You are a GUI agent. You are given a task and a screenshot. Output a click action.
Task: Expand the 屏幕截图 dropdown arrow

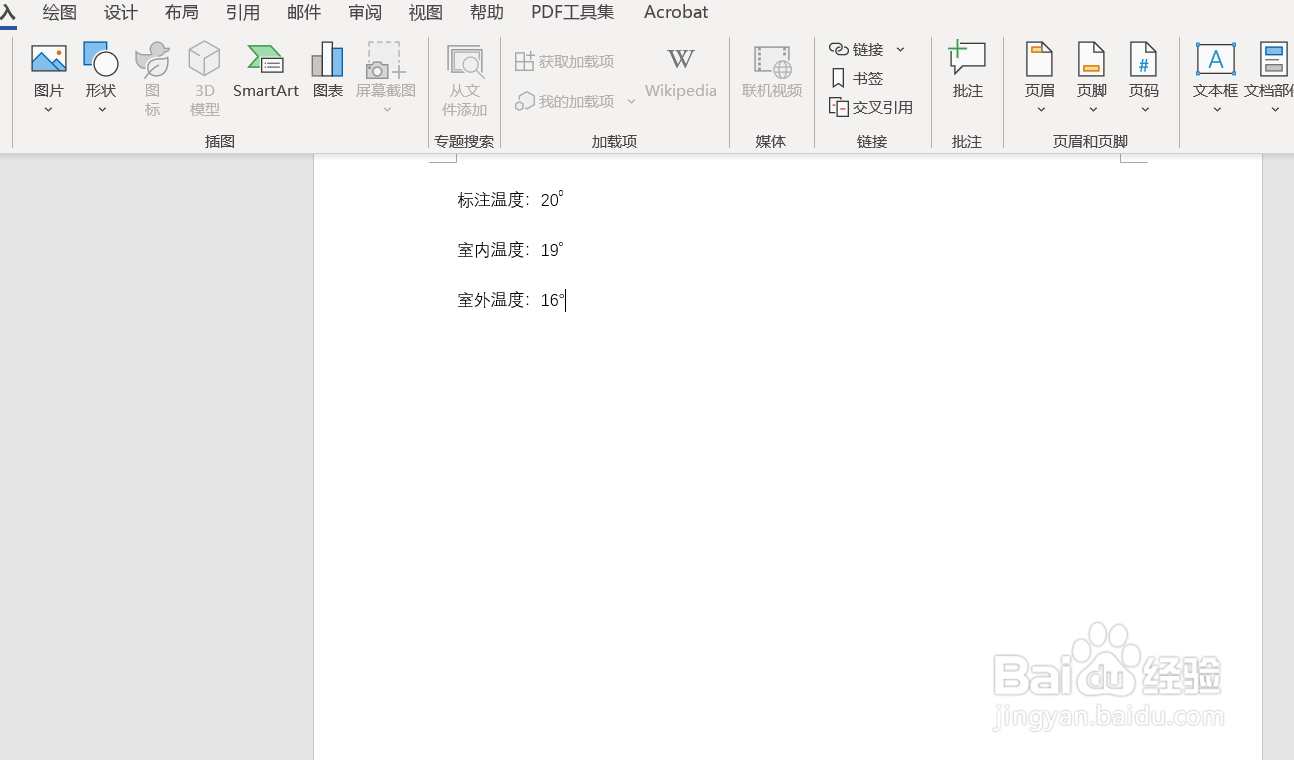[387, 110]
